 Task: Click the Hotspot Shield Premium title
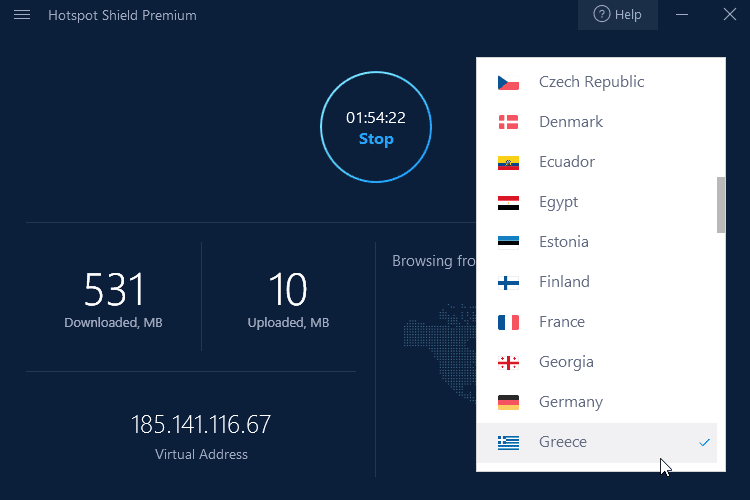pyautogui.click(x=122, y=15)
